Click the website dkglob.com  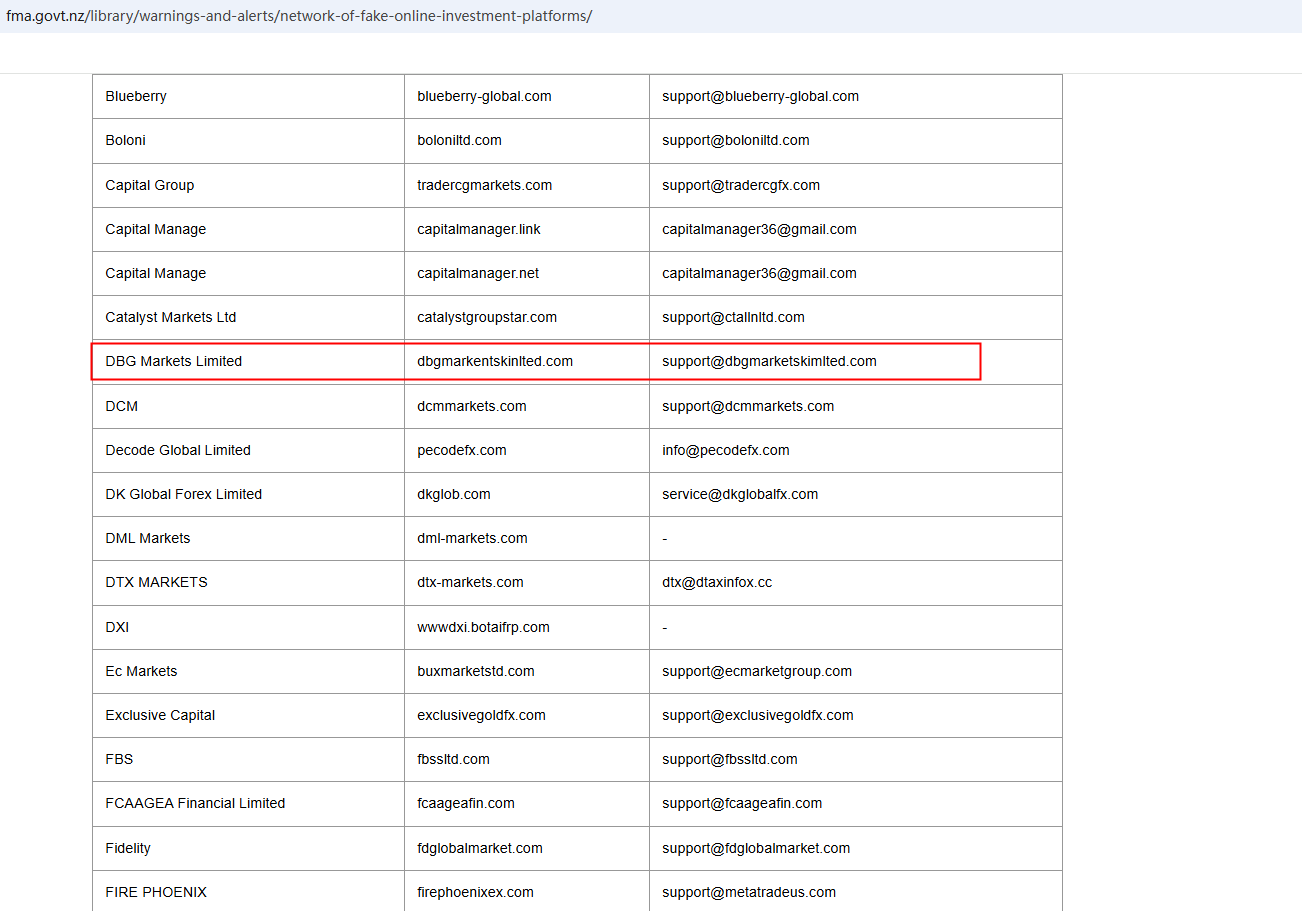pos(454,494)
